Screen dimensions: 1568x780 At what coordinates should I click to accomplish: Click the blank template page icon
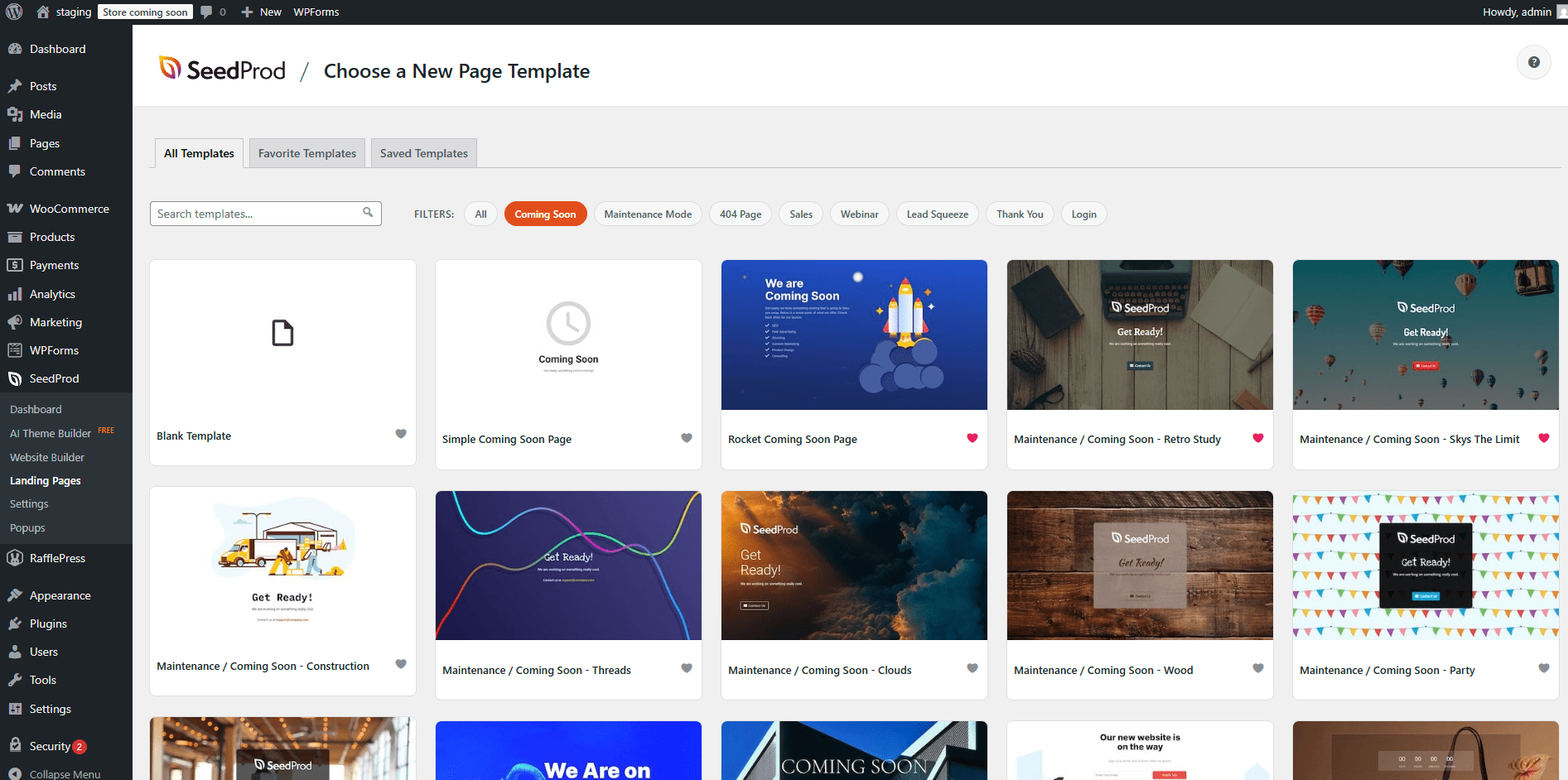point(282,333)
